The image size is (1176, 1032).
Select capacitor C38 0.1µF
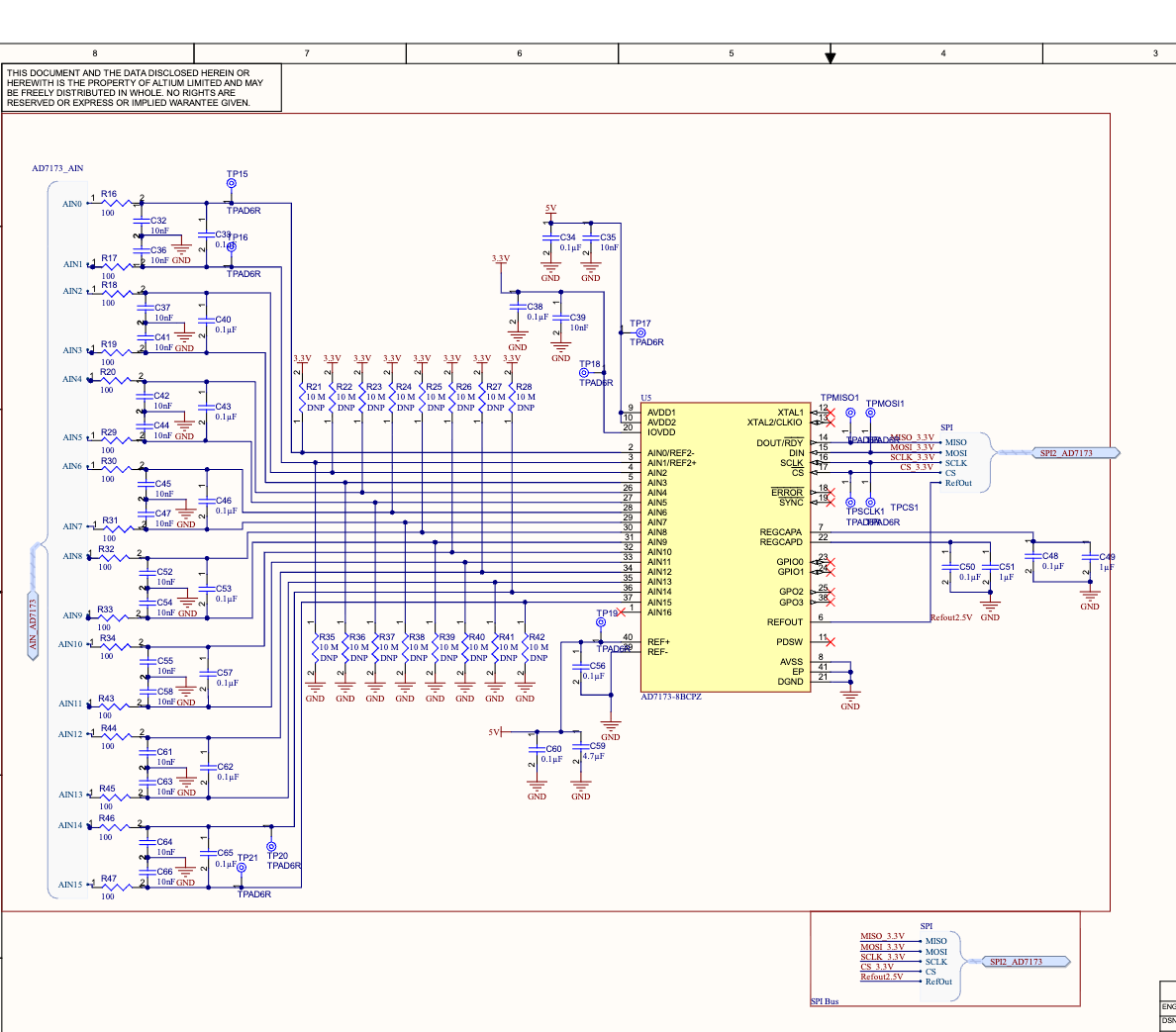pyautogui.click(x=518, y=308)
